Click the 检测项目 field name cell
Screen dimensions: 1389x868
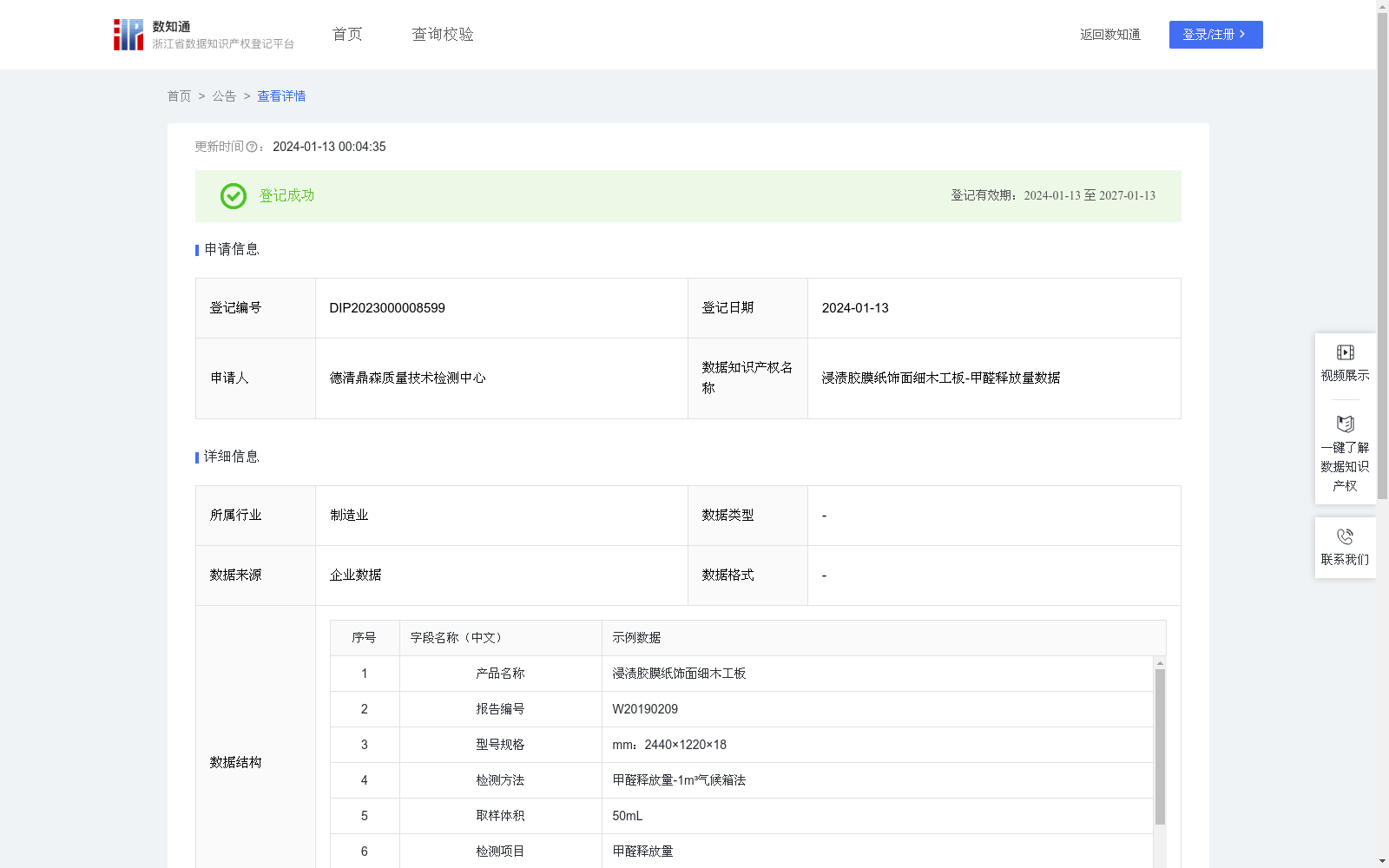click(x=500, y=852)
